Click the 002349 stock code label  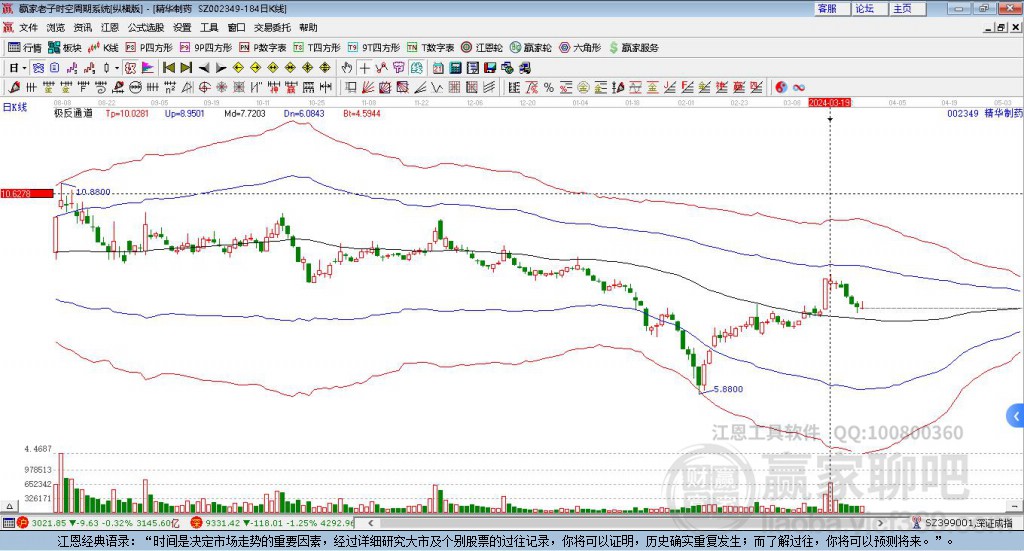pos(963,113)
